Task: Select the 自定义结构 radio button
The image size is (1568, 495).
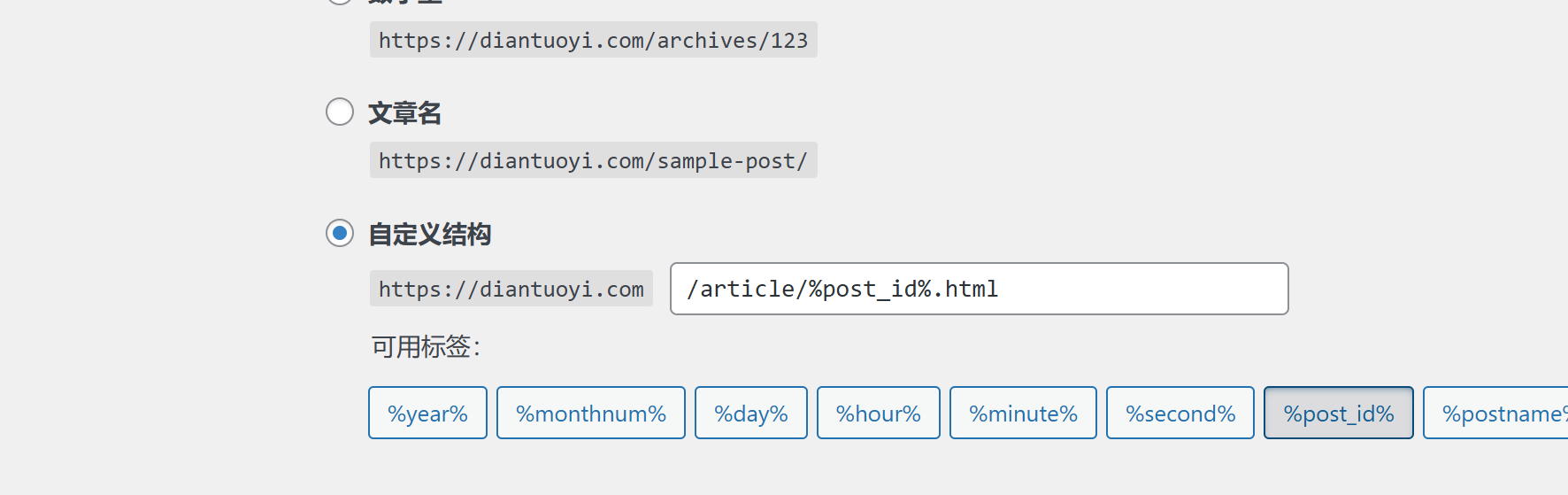Action: [x=340, y=233]
